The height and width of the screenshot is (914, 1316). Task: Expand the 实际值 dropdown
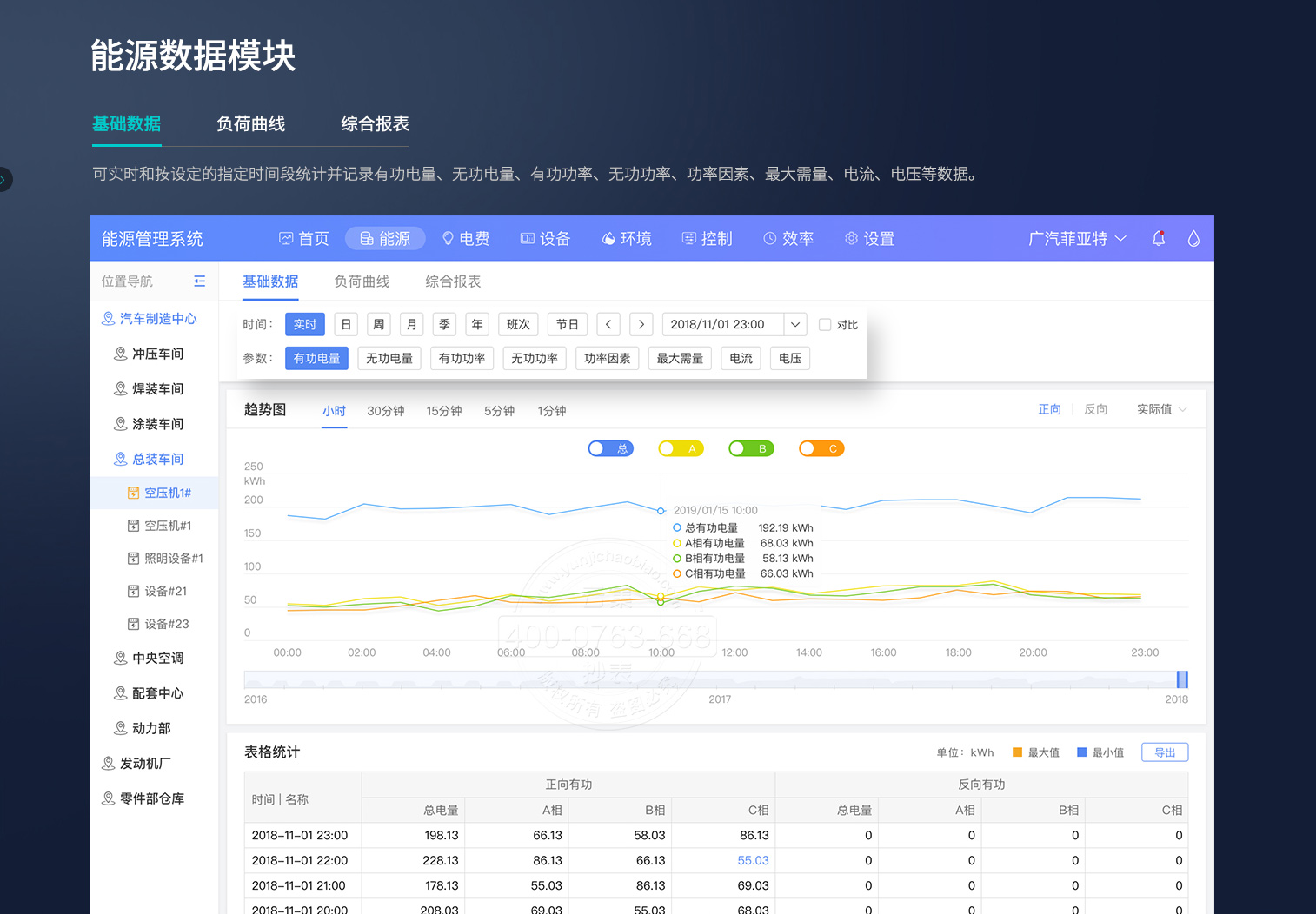1161,409
